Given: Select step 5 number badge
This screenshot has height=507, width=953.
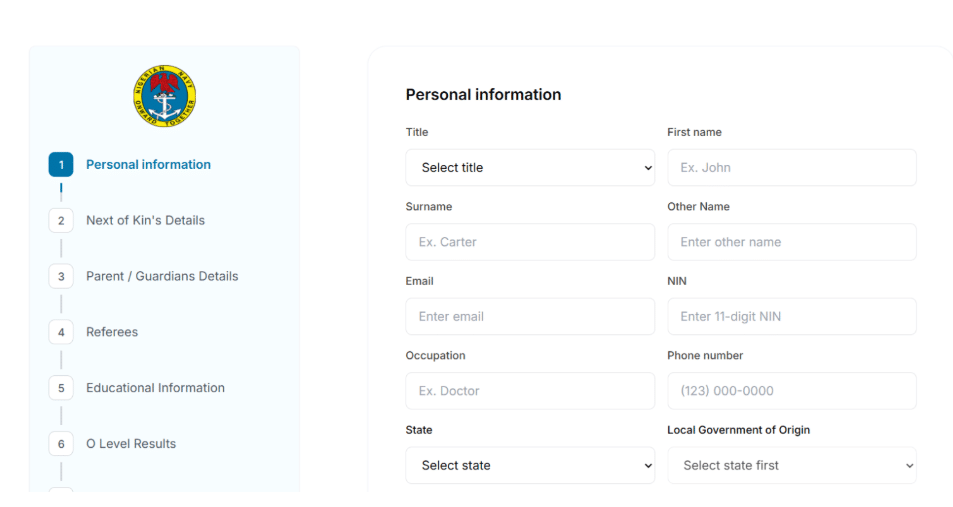Looking at the screenshot, I should click(61, 388).
